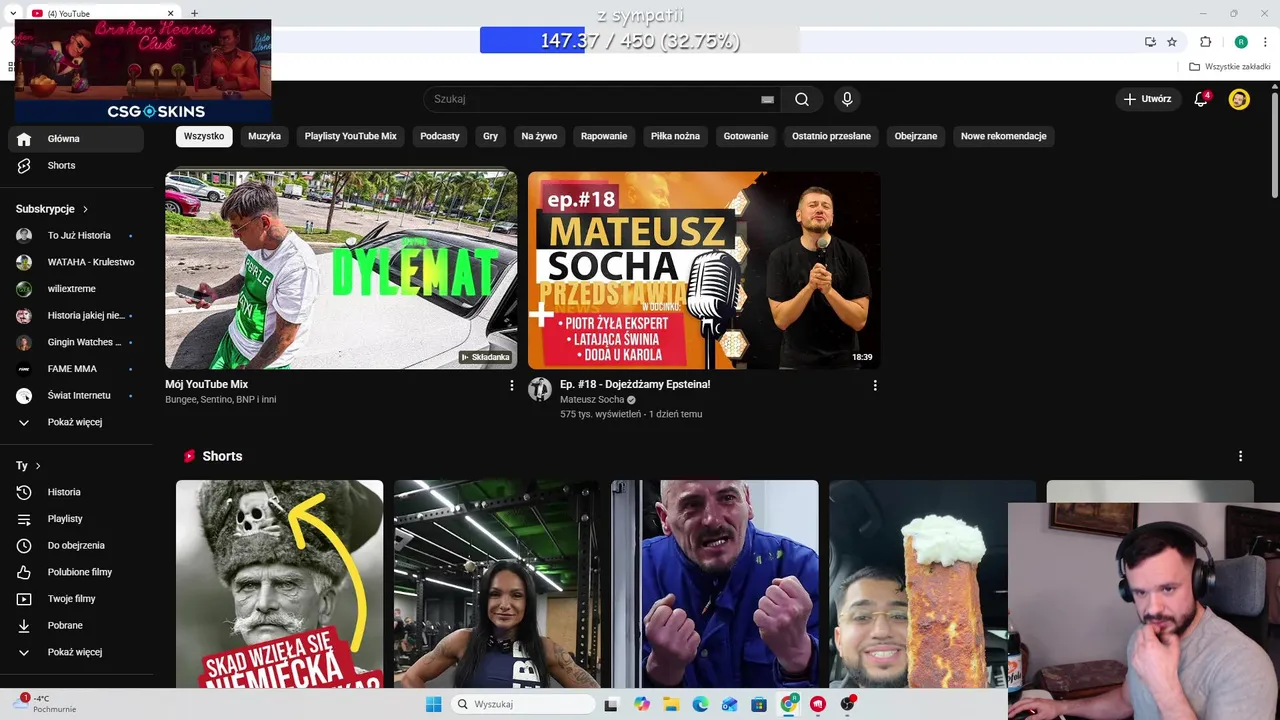Image resolution: width=1280 pixels, height=720 pixels.
Task: Select the Wszystko filter chip
Action: tap(204, 136)
